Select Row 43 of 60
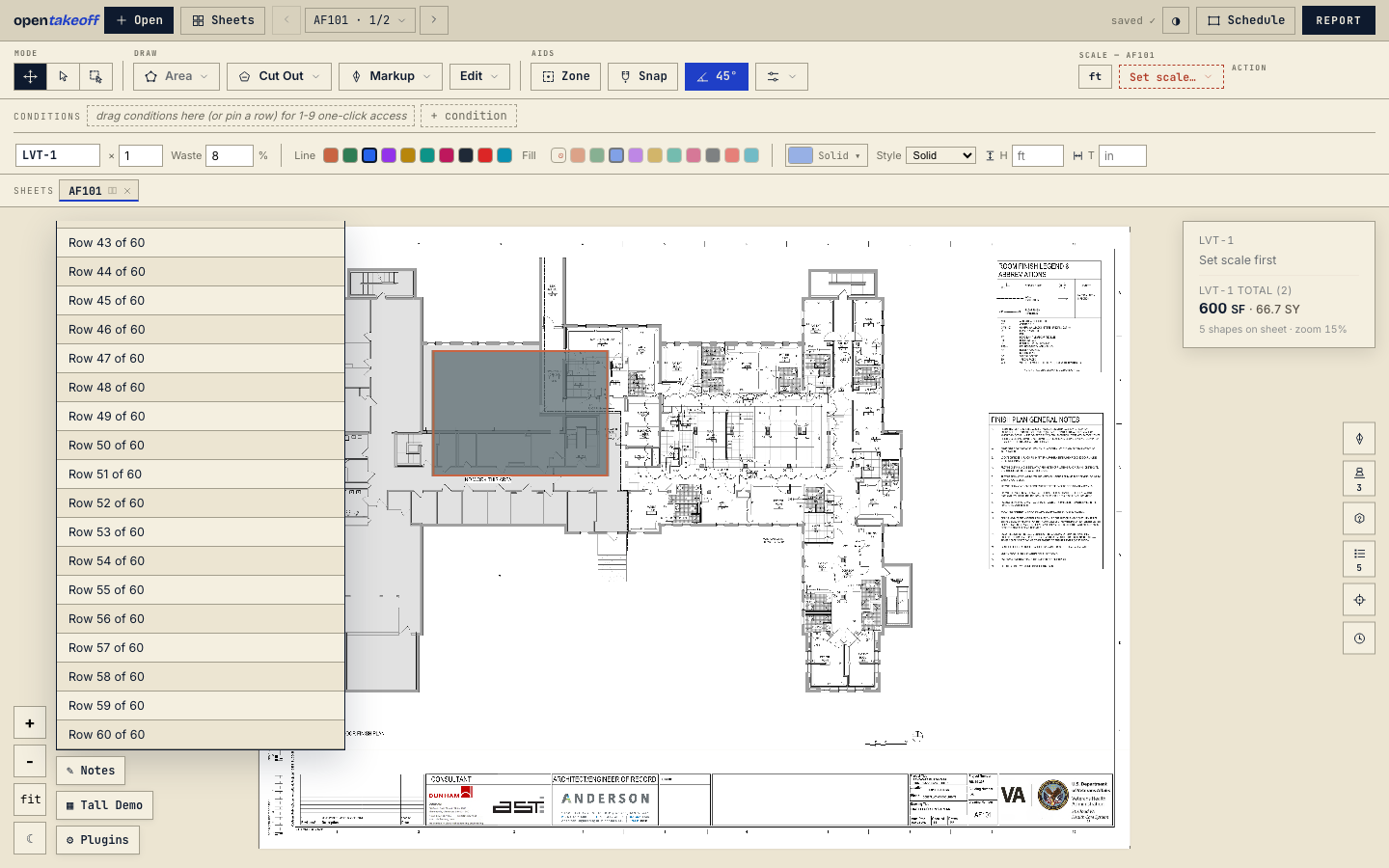 (201, 243)
